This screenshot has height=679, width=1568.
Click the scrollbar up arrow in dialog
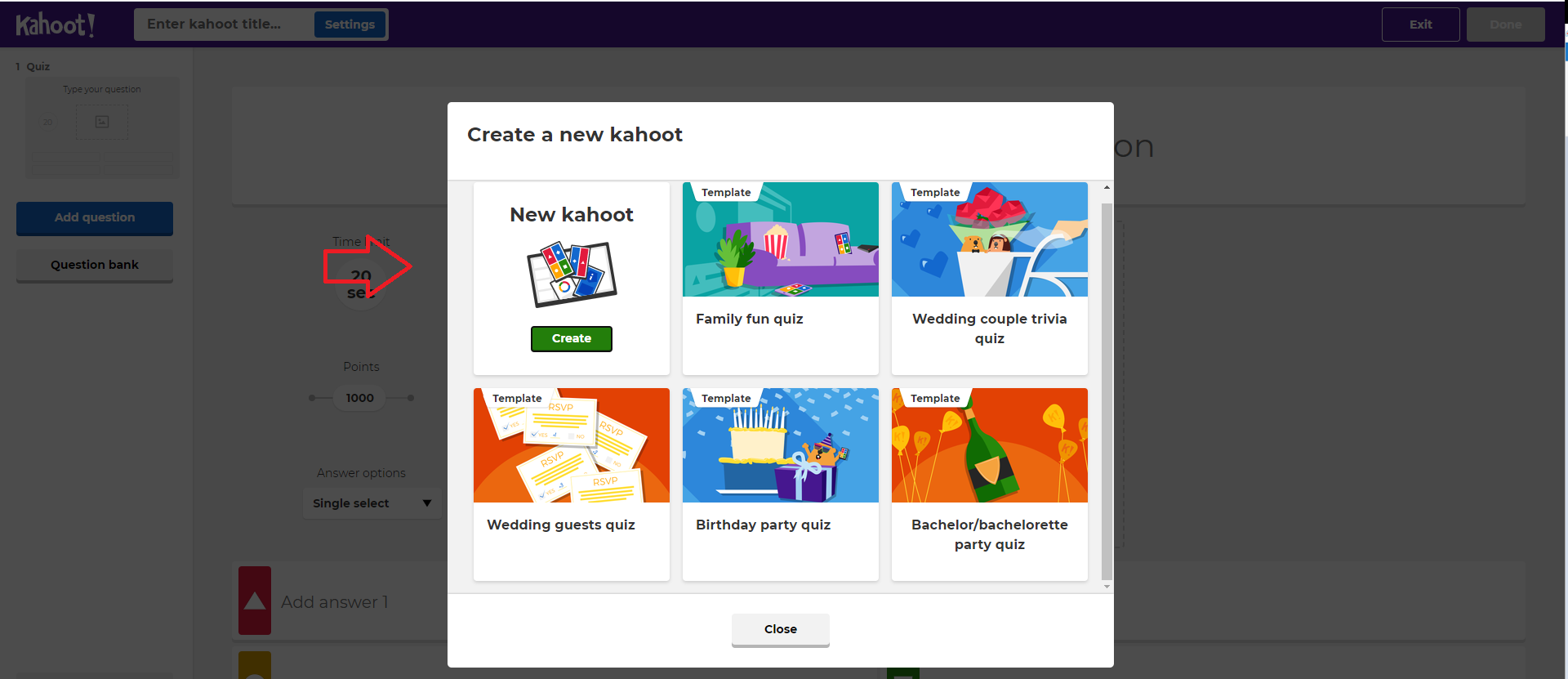1107,188
